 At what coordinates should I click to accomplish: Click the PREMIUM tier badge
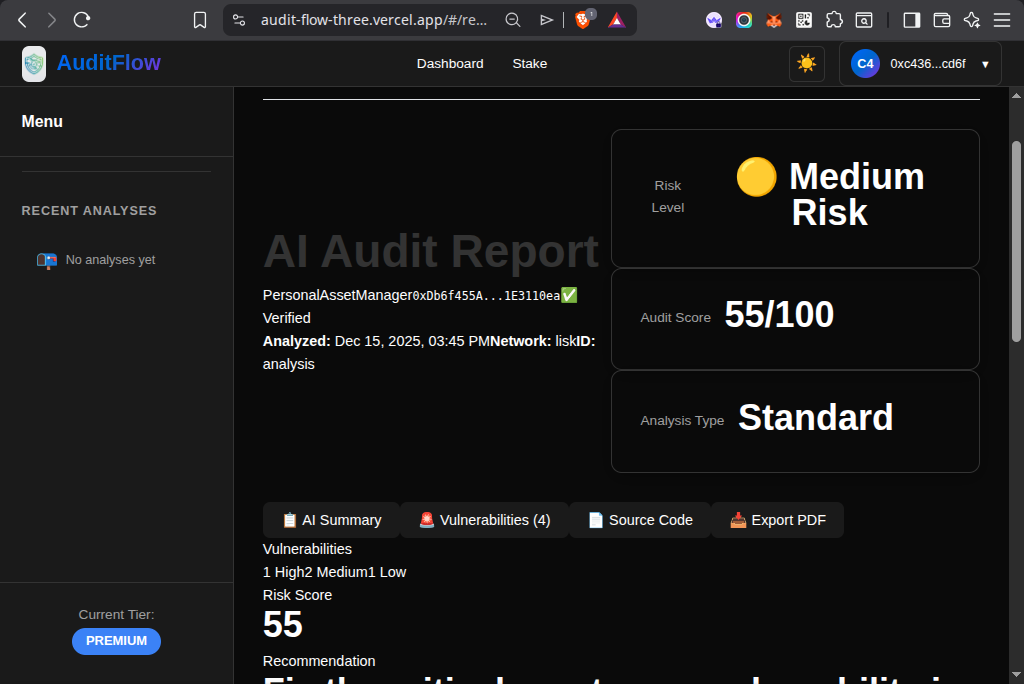[116, 641]
